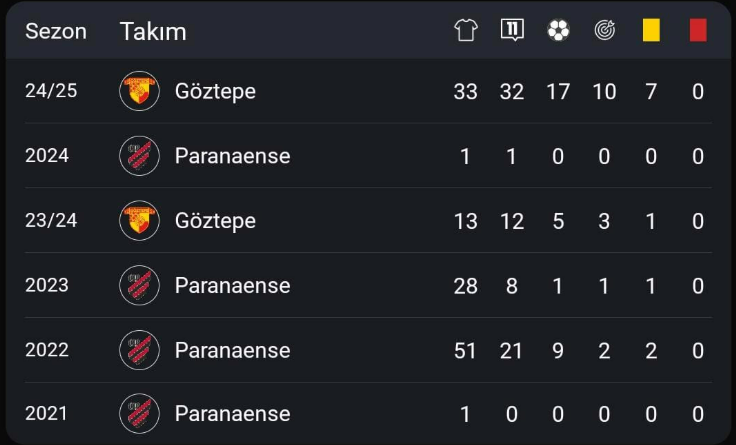Click the target assists column icon
736x445 pixels.
[605, 31]
